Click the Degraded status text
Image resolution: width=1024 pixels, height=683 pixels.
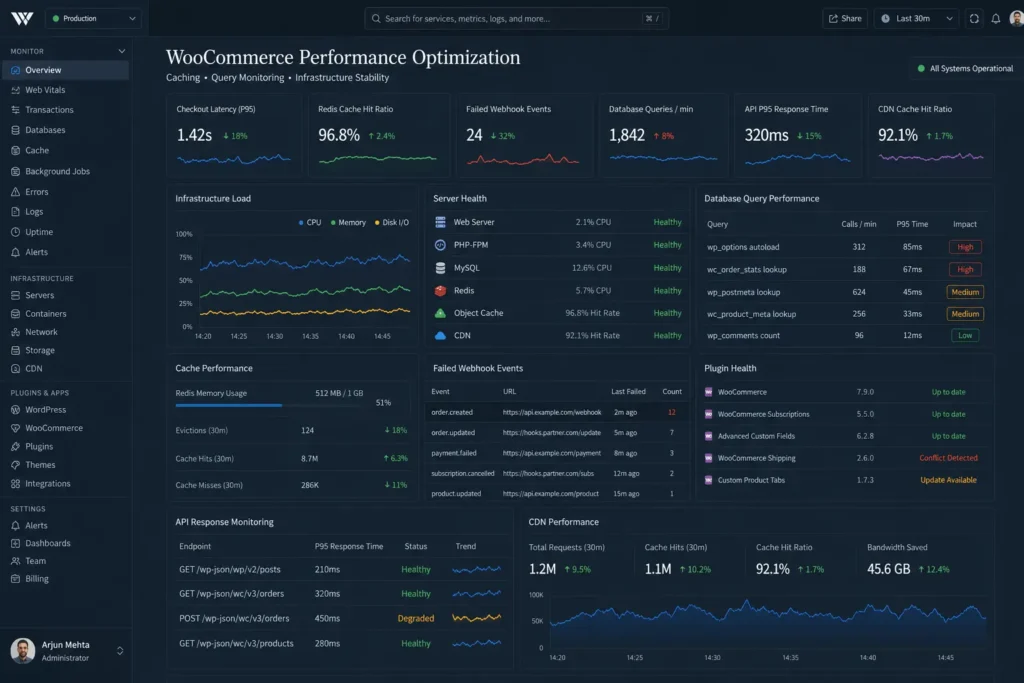[415, 618]
